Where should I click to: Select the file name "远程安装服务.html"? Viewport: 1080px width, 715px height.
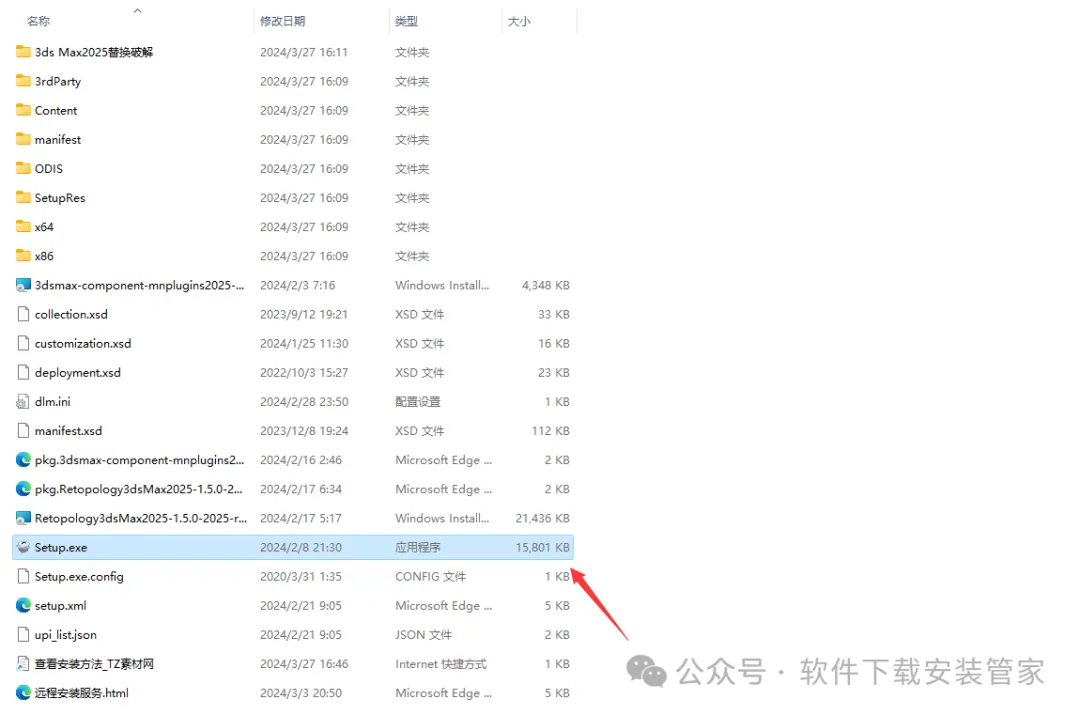(81, 693)
